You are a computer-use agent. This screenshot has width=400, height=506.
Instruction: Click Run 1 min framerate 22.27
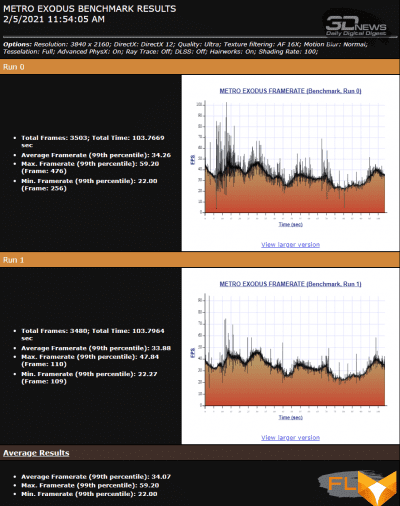click(89, 378)
